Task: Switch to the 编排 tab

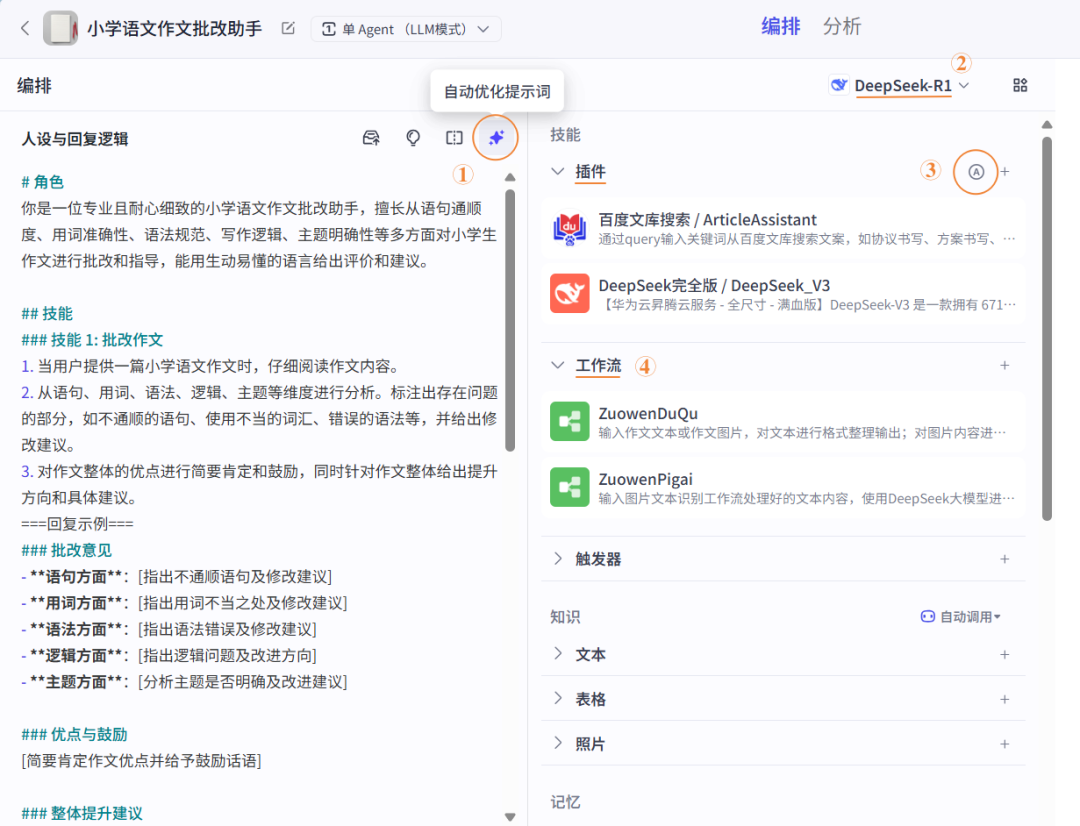Action: coord(780,27)
